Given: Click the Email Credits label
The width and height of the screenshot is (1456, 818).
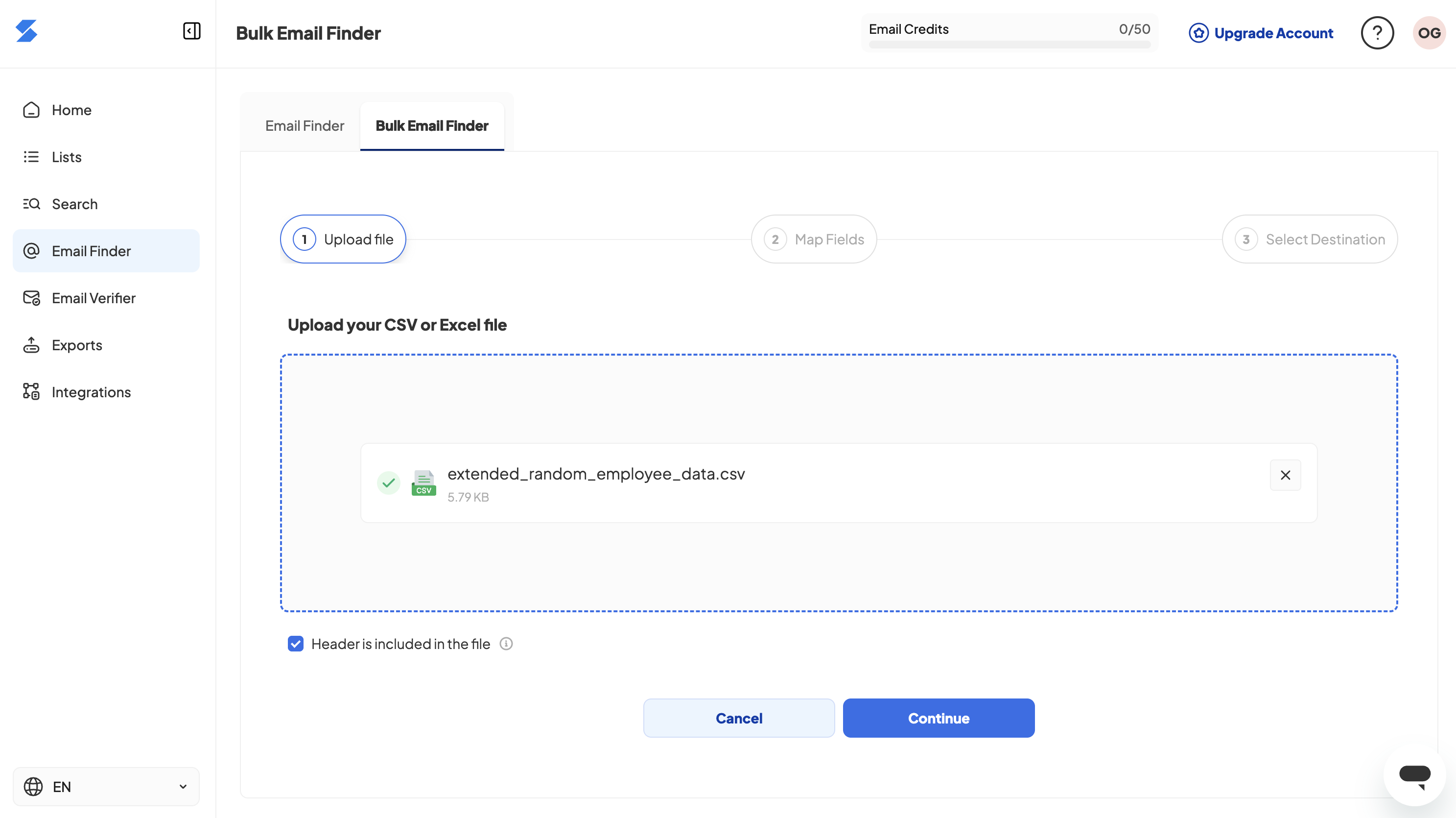Looking at the screenshot, I should click(909, 29).
